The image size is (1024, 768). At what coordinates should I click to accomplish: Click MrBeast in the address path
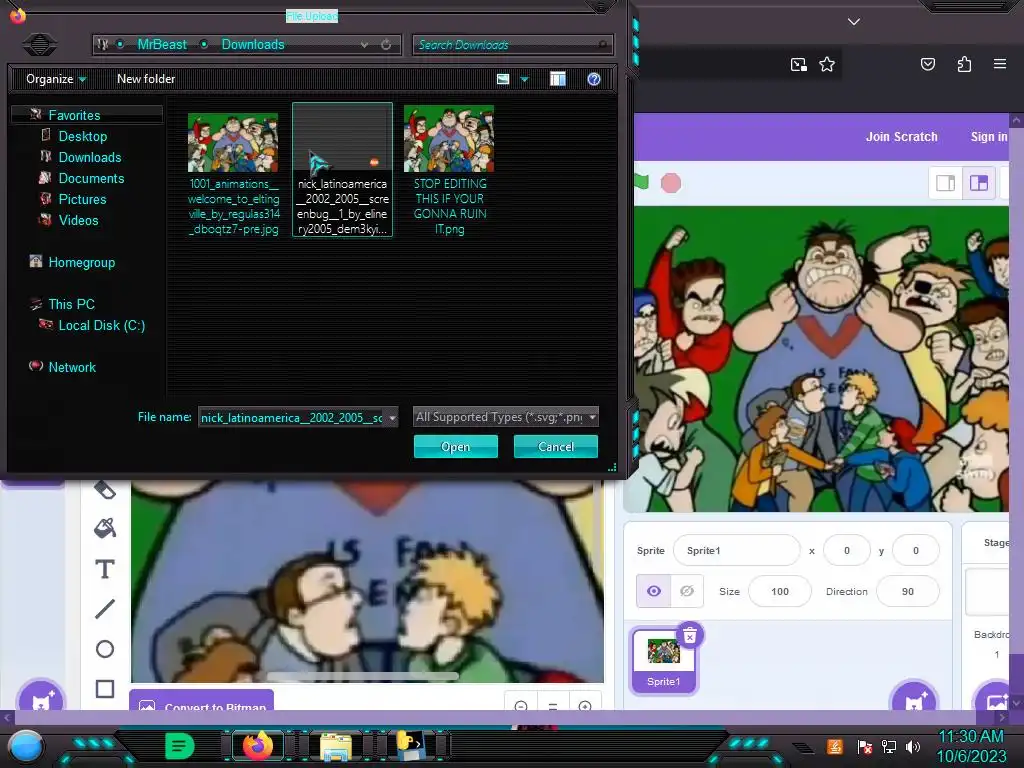pyautogui.click(x=162, y=44)
